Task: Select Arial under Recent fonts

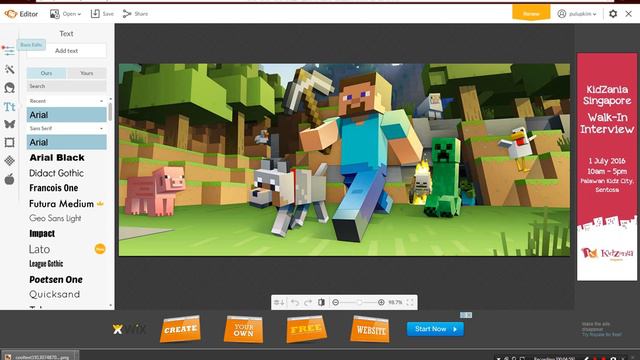Action: point(67,115)
